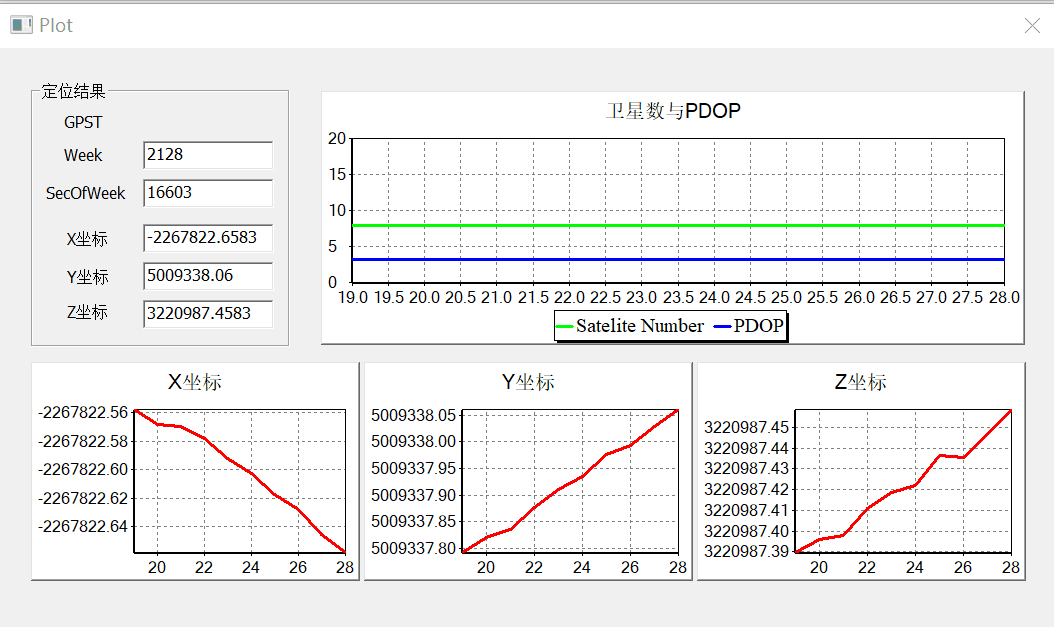Click the PDOP legend label

[x=758, y=326]
